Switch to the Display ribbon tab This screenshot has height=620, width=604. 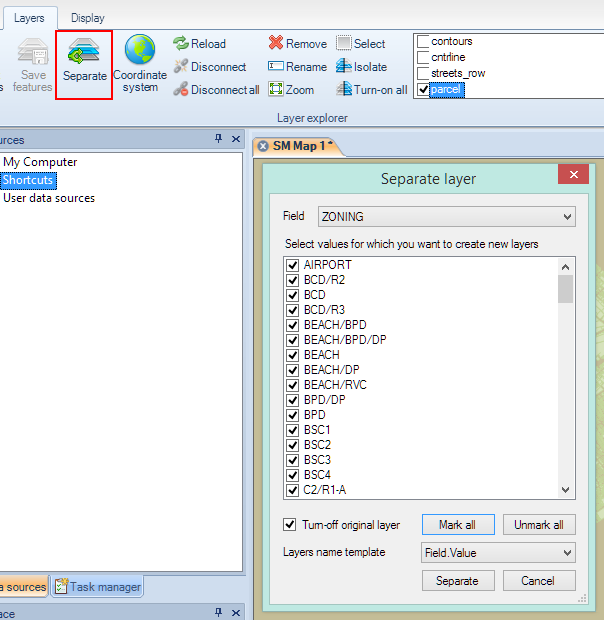point(87,18)
